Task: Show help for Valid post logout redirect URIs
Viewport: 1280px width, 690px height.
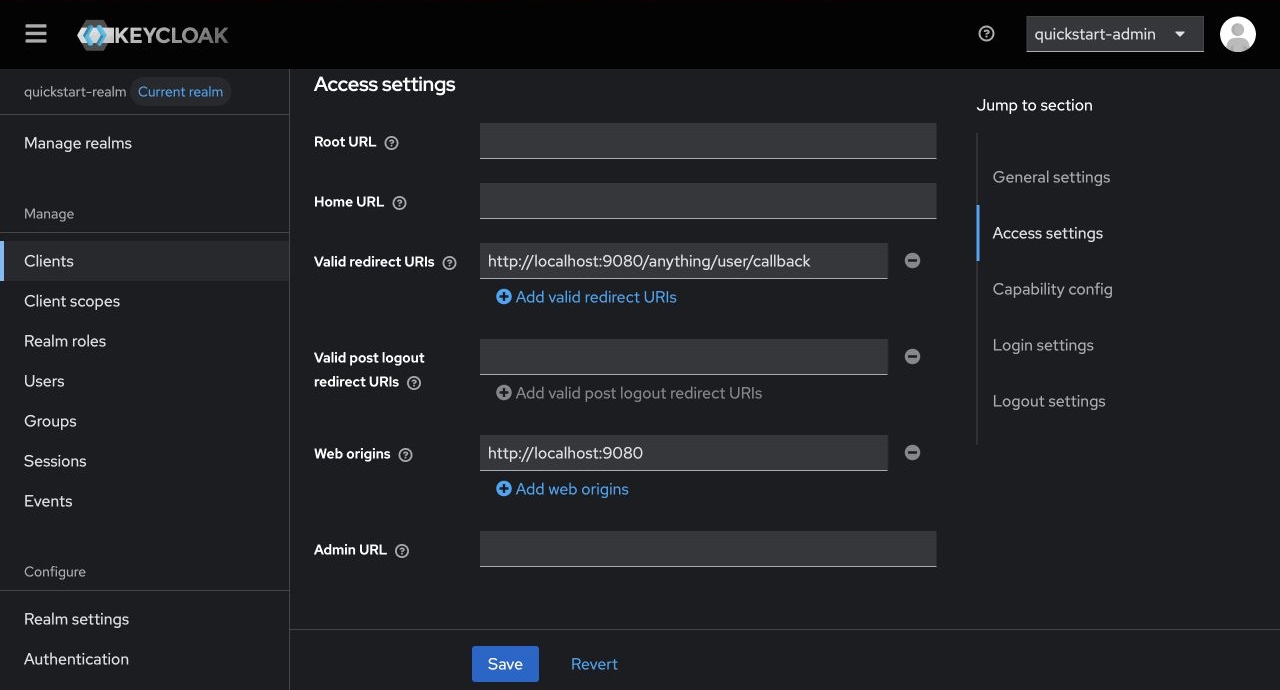Action: (x=414, y=383)
